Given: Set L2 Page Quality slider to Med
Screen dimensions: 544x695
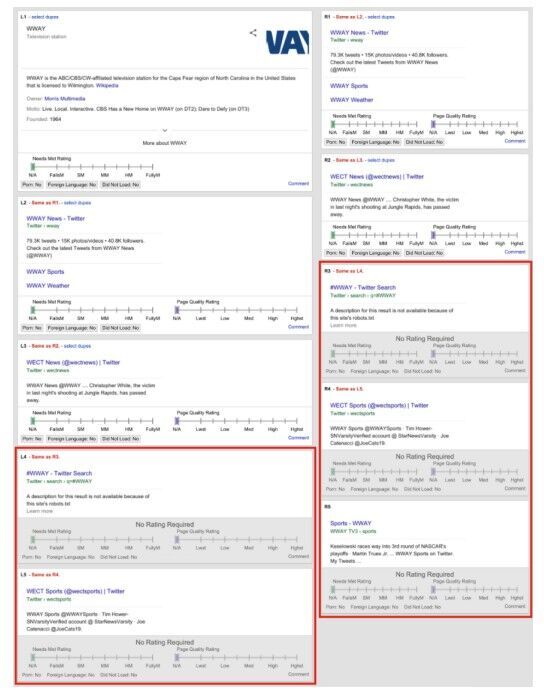Looking at the screenshot, I should pyautogui.click(x=249, y=310).
